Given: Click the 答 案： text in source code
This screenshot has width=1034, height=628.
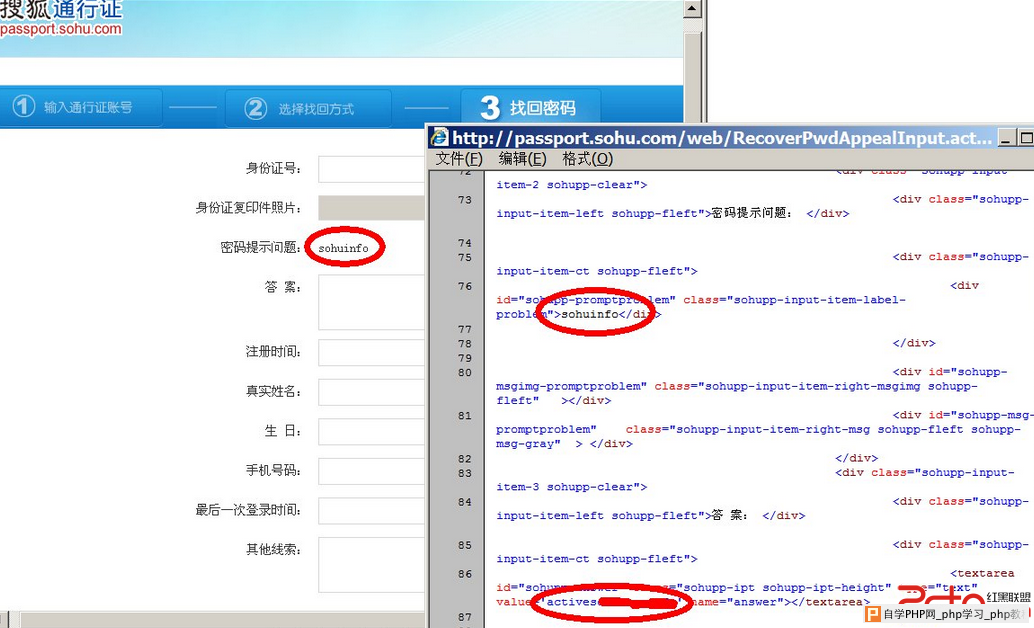Looking at the screenshot, I should pos(729,515).
